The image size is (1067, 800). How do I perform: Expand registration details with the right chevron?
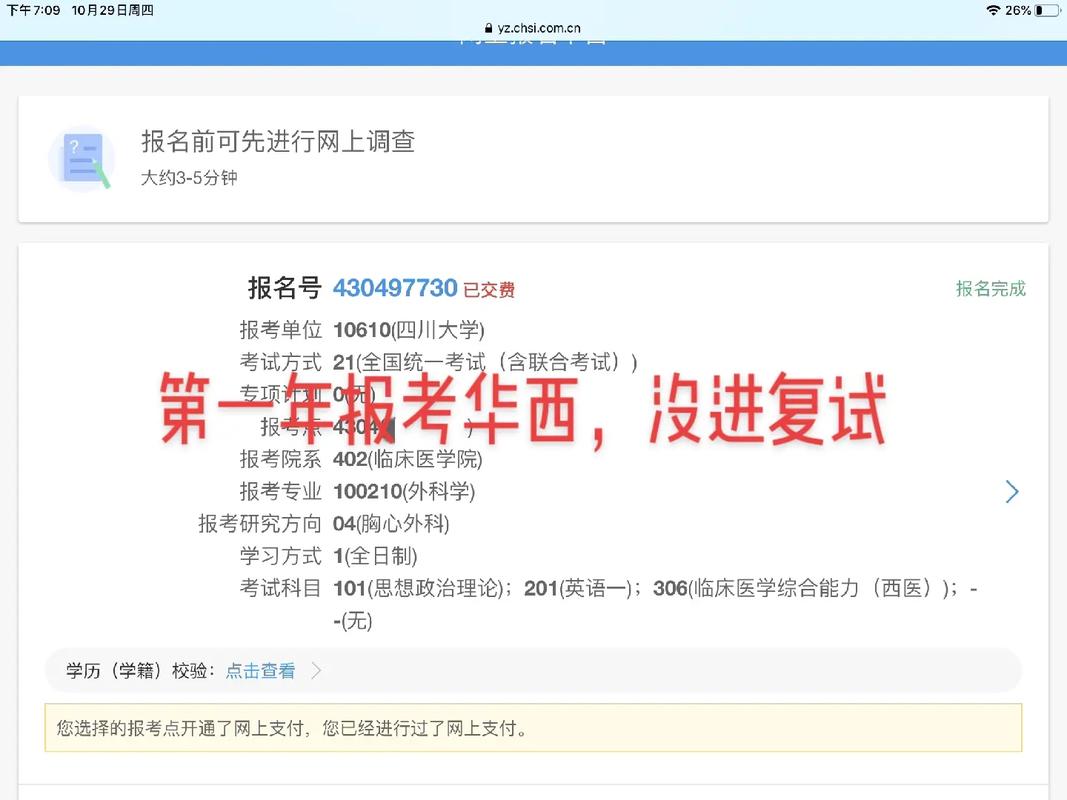tap(1012, 491)
